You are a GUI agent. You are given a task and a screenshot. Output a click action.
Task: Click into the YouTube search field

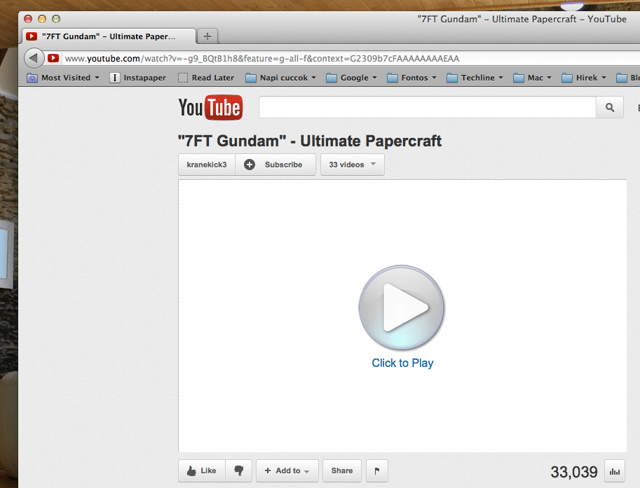click(427, 107)
